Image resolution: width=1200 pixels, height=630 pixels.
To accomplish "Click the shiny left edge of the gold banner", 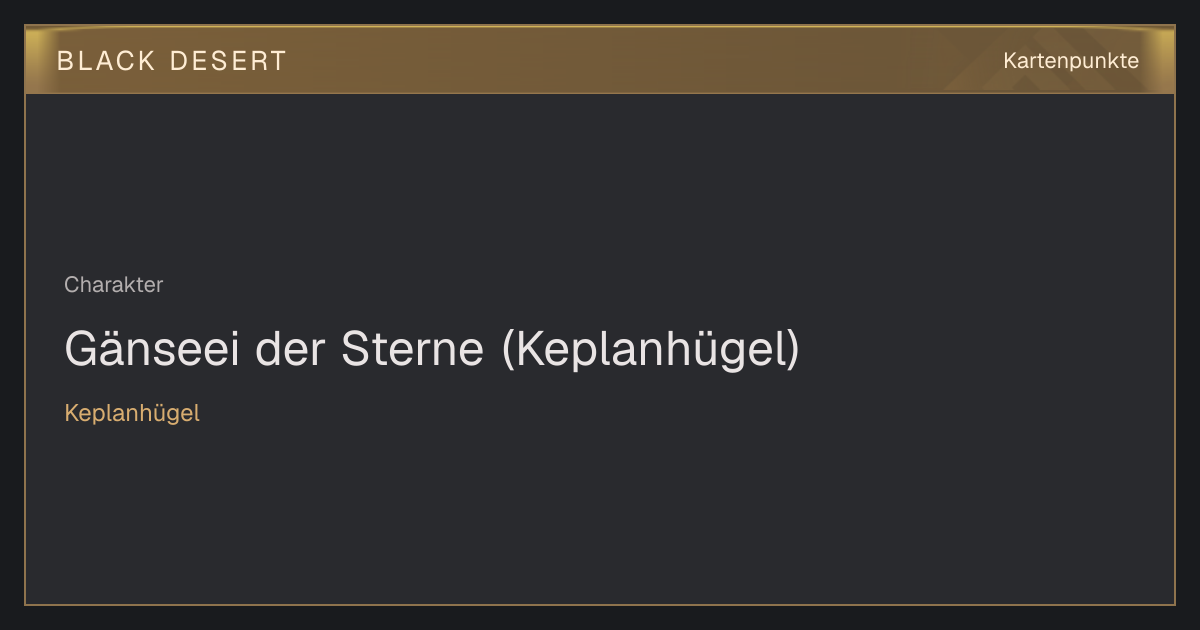I will click(x=36, y=60).
